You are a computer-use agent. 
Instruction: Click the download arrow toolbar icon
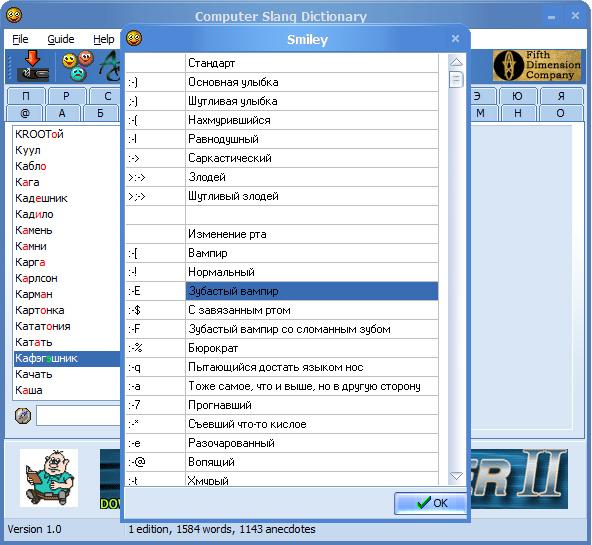point(33,66)
